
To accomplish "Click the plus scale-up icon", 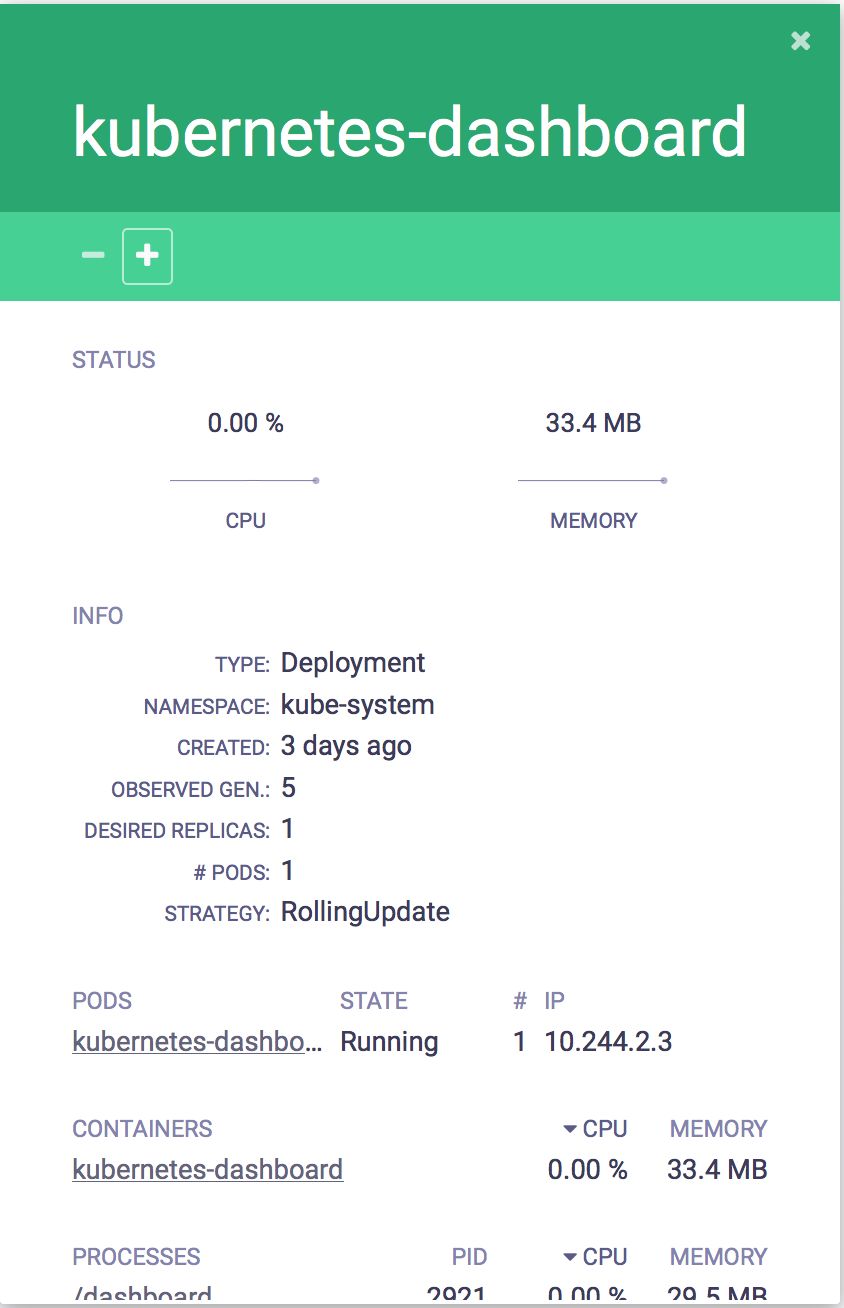I will coord(147,256).
